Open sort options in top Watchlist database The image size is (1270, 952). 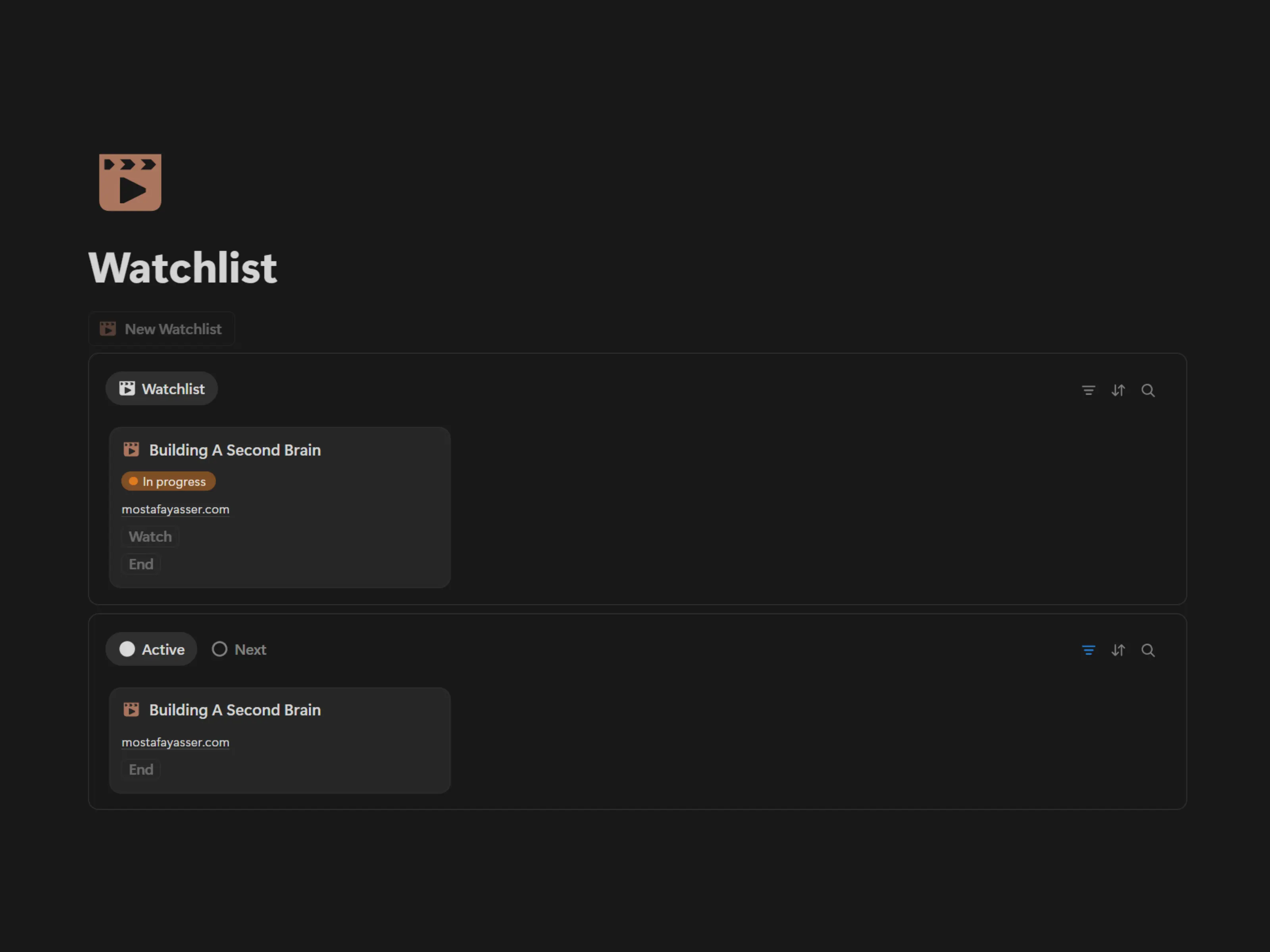(1118, 391)
